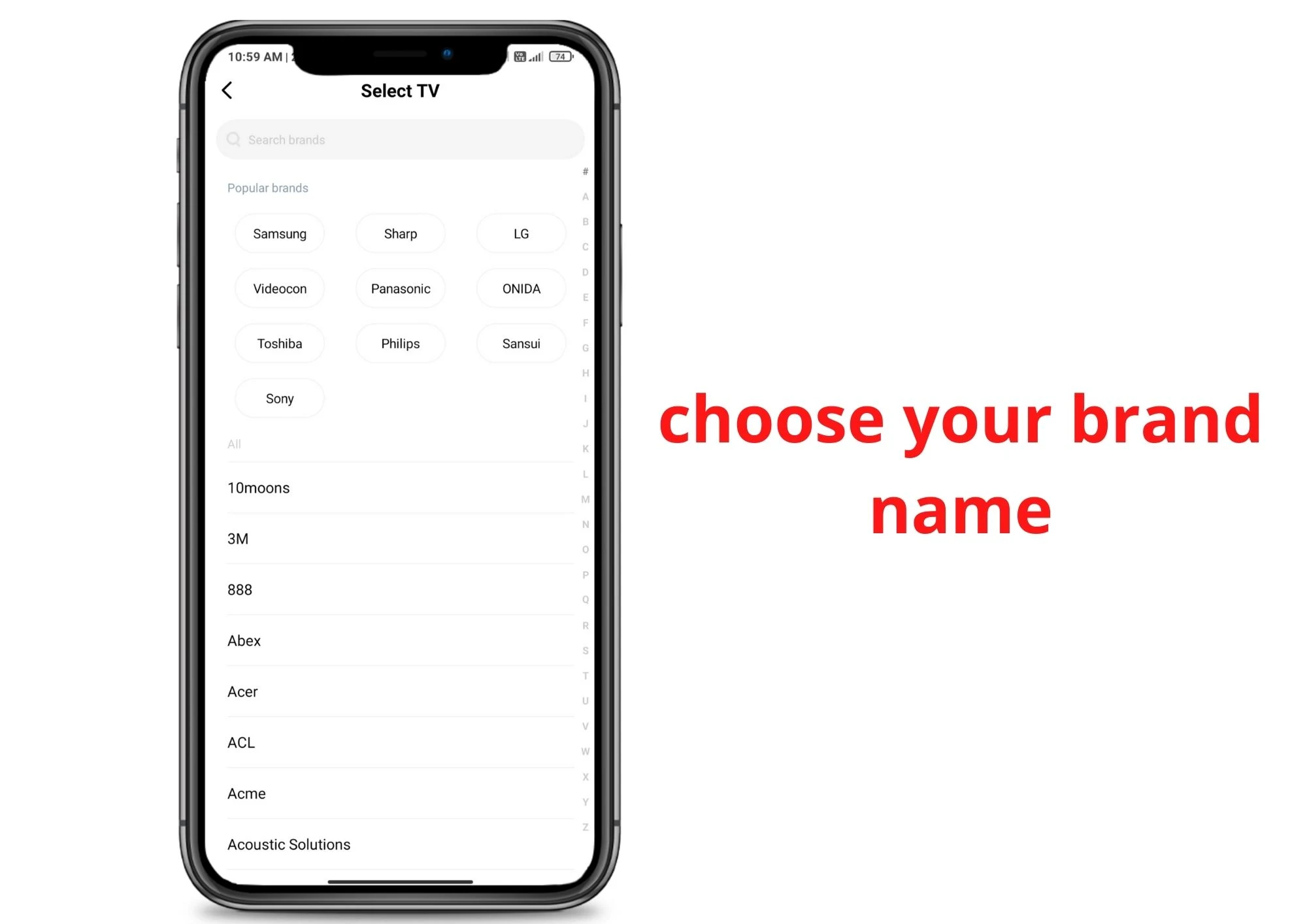Tap the back navigation arrow
Image resolution: width=1307 pixels, height=924 pixels.
(229, 90)
